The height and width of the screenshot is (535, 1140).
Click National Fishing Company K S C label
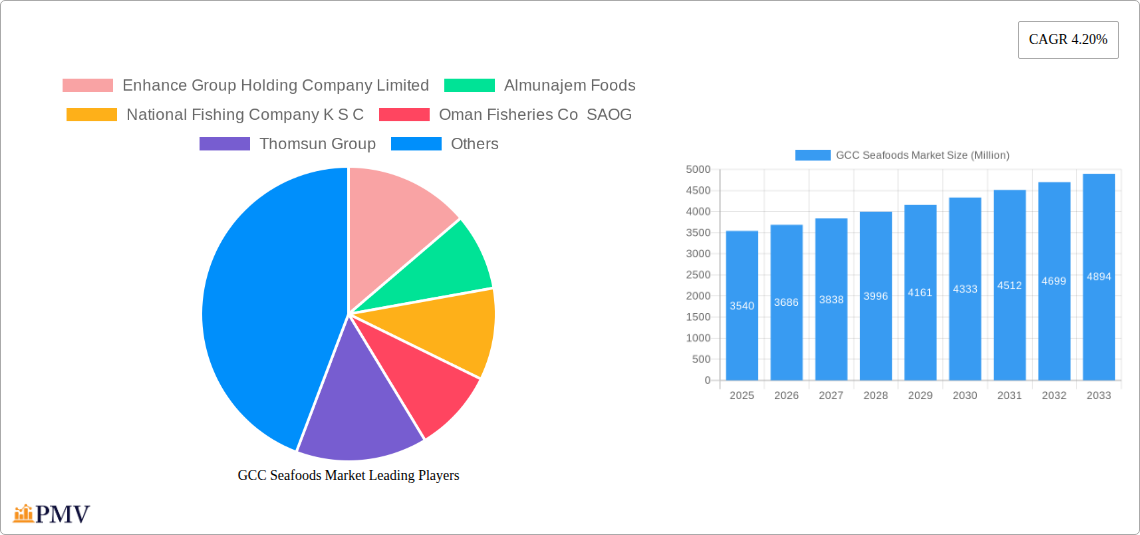coord(245,115)
